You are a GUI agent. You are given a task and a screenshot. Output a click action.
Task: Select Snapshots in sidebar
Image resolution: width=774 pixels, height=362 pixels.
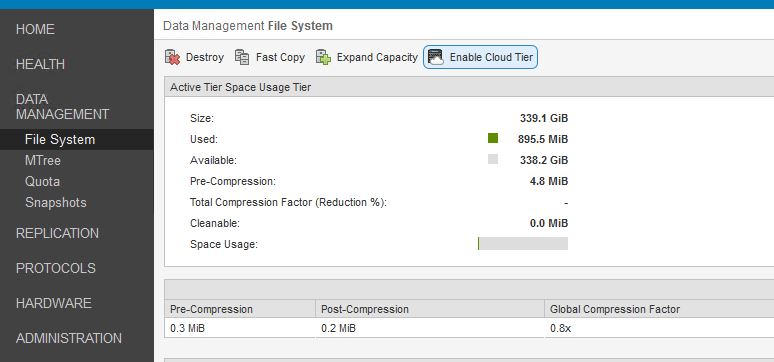click(56, 202)
